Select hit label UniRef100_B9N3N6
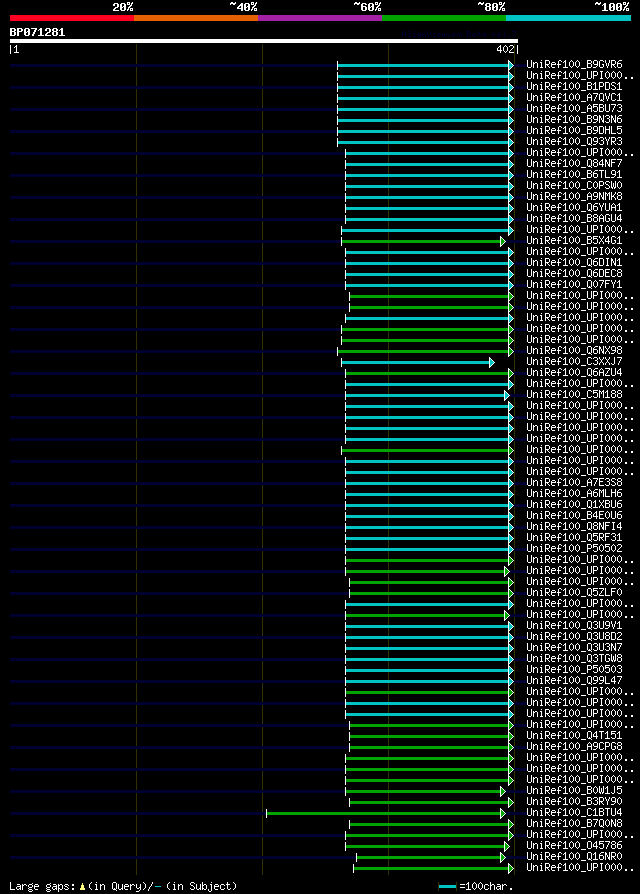Image resolution: width=640 pixels, height=894 pixels. point(574,120)
